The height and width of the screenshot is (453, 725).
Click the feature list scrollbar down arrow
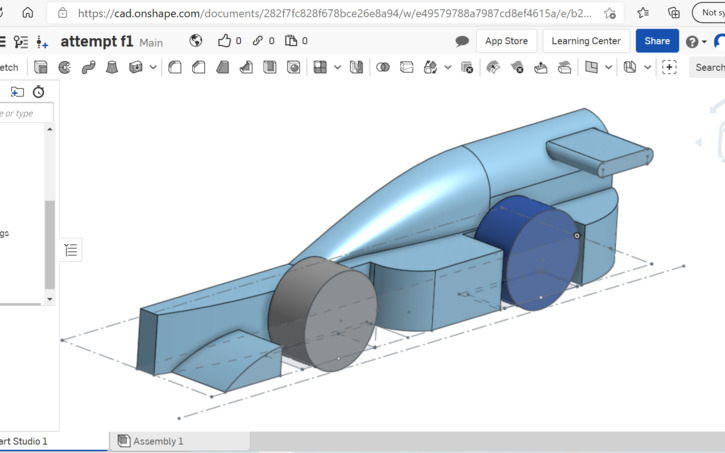[x=50, y=299]
